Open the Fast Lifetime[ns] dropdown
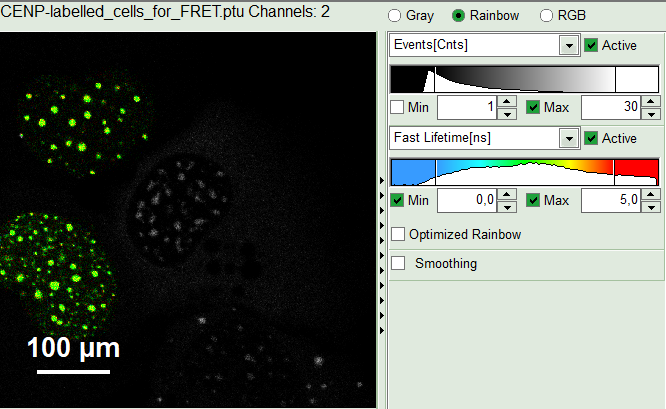Image resolution: width=666 pixels, height=409 pixels. click(569, 138)
